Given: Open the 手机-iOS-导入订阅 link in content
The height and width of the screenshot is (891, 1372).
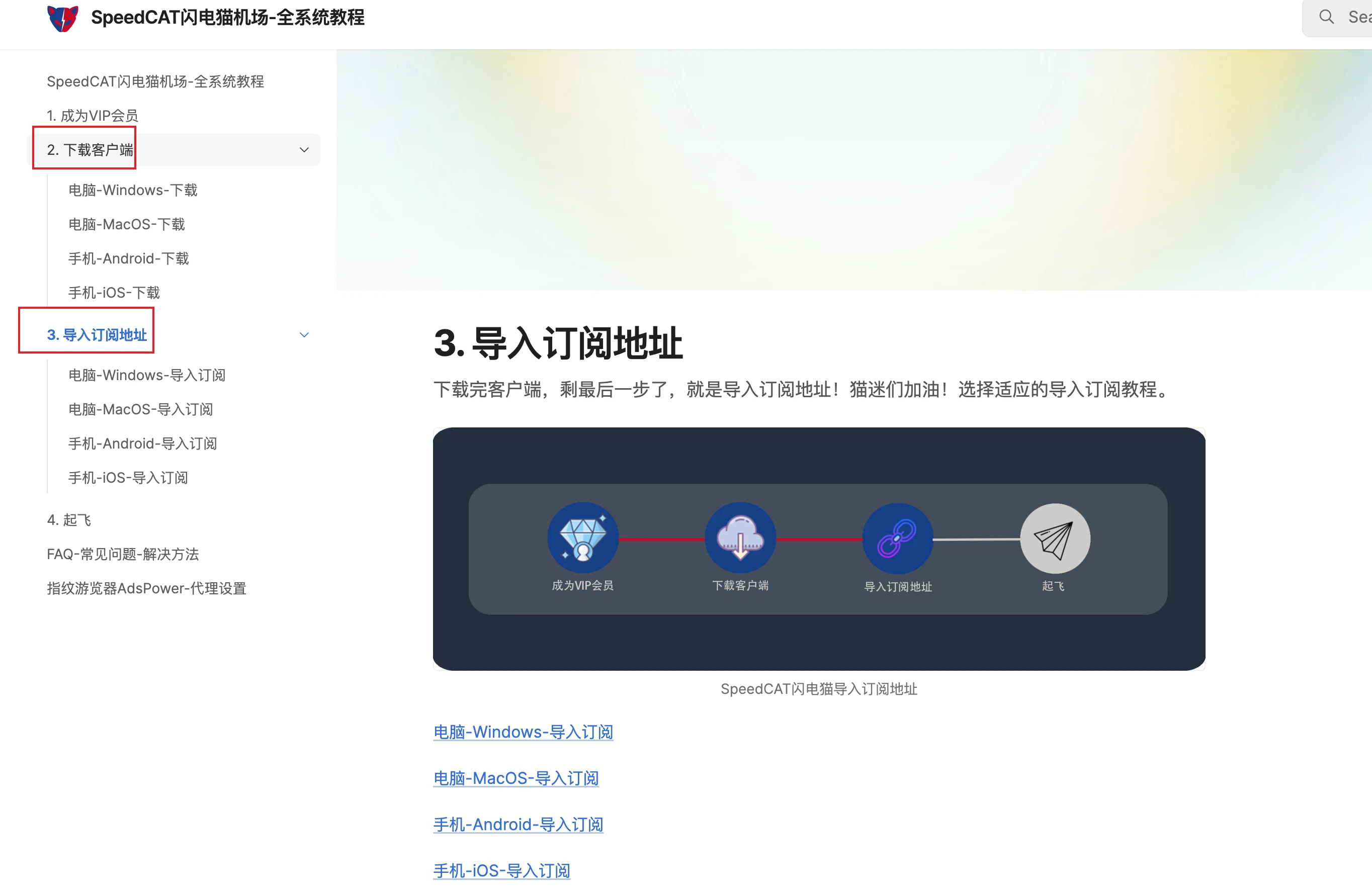Looking at the screenshot, I should [501, 870].
